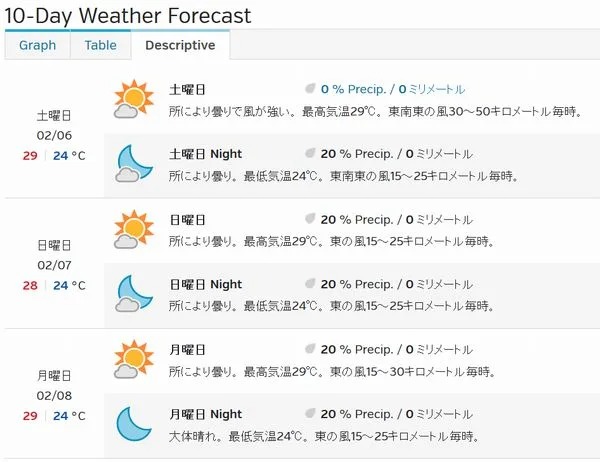Click the raindrop icon in 月曜日 Night row
Screen dimensions: 600x462
click(310, 413)
